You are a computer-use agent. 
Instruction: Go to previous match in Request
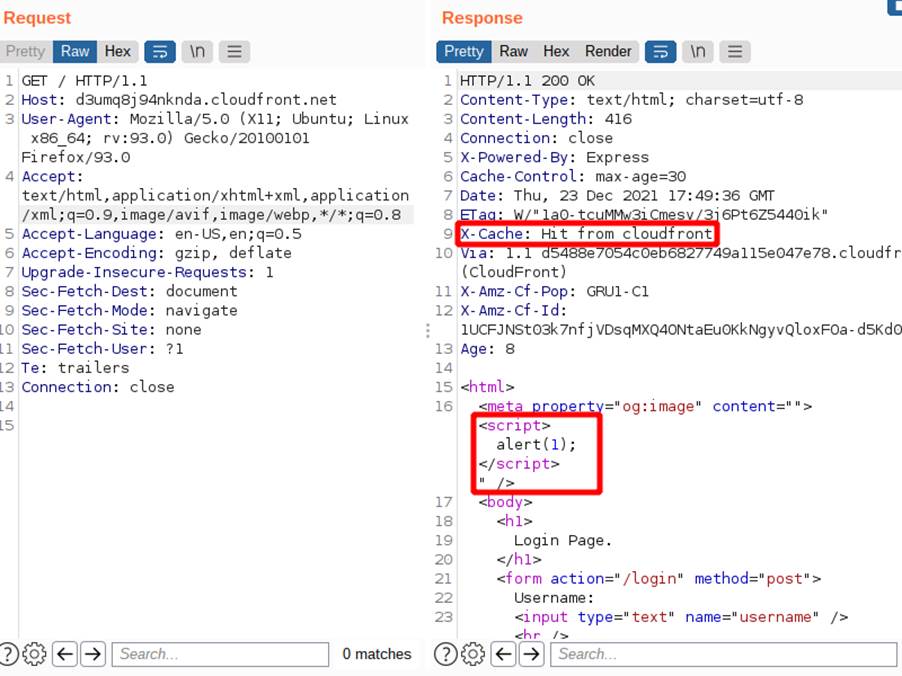tap(65, 654)
